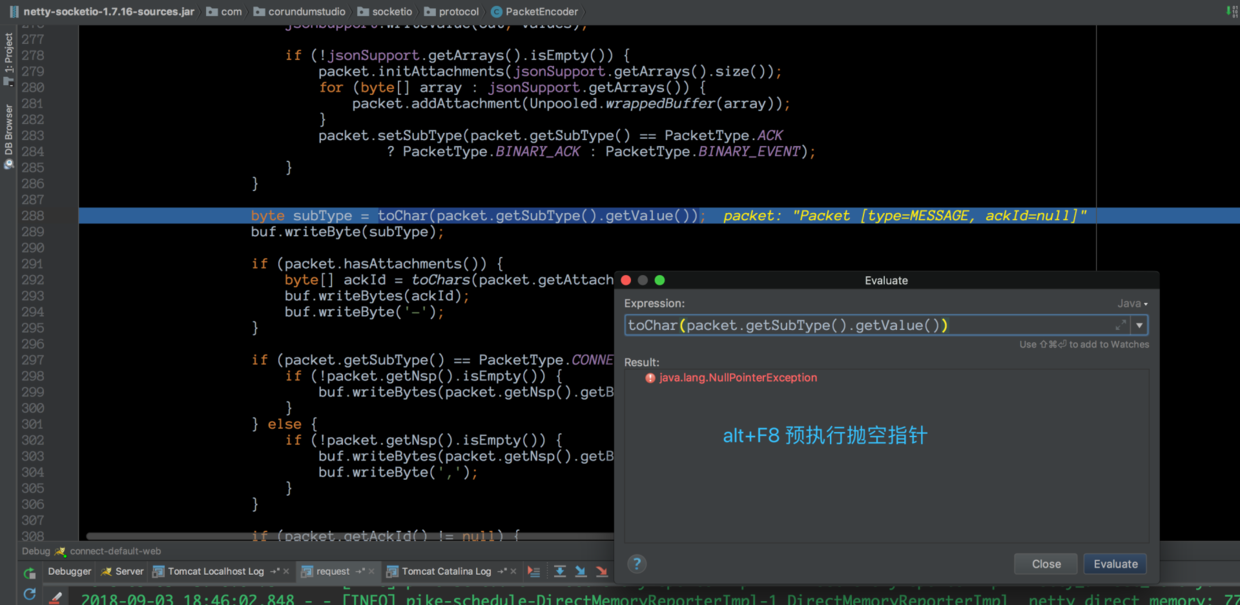Click the Update application icon
Screen dimensions: 1240x605
[30, 595]
